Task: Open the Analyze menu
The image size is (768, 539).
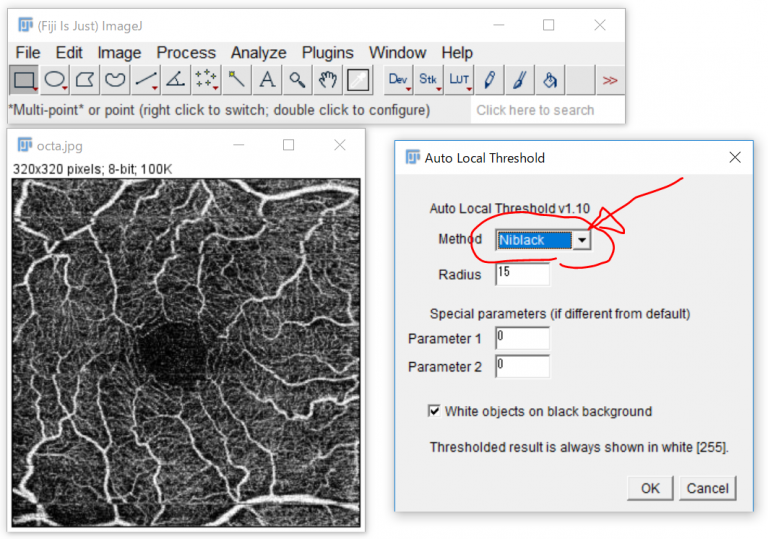Action: click(259, 52)
